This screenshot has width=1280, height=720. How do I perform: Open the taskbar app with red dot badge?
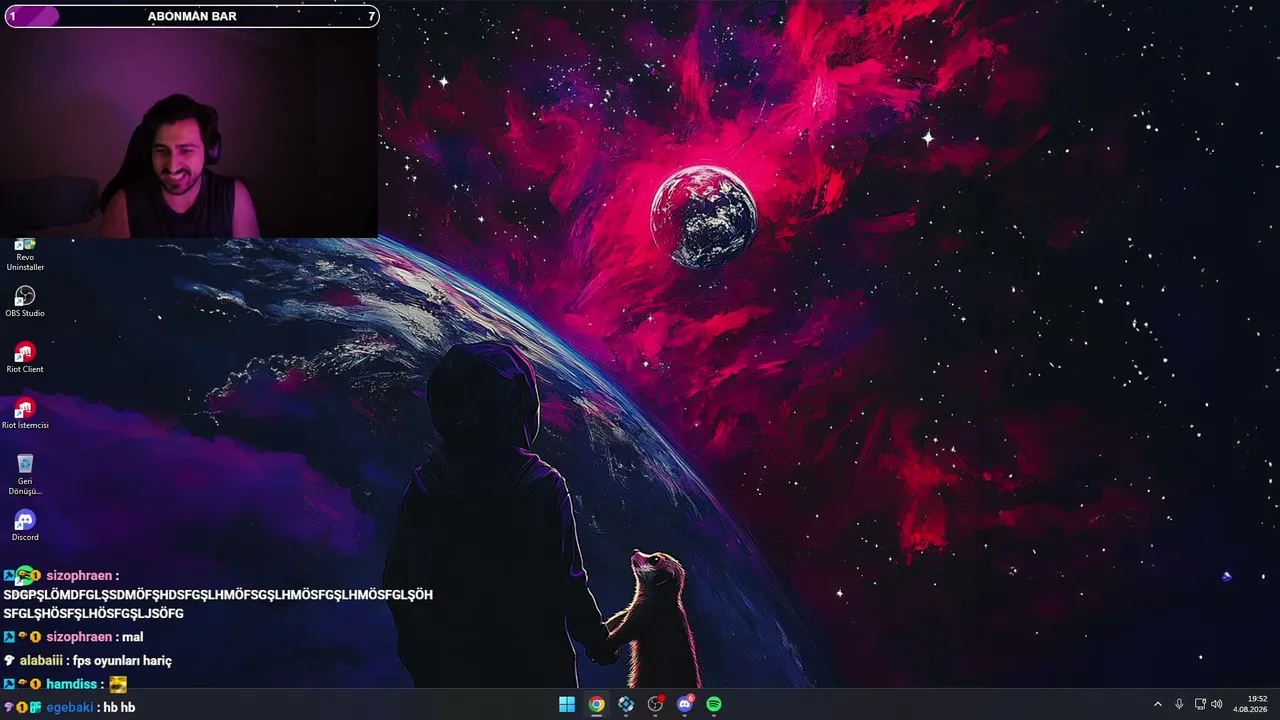click(655, 704)
